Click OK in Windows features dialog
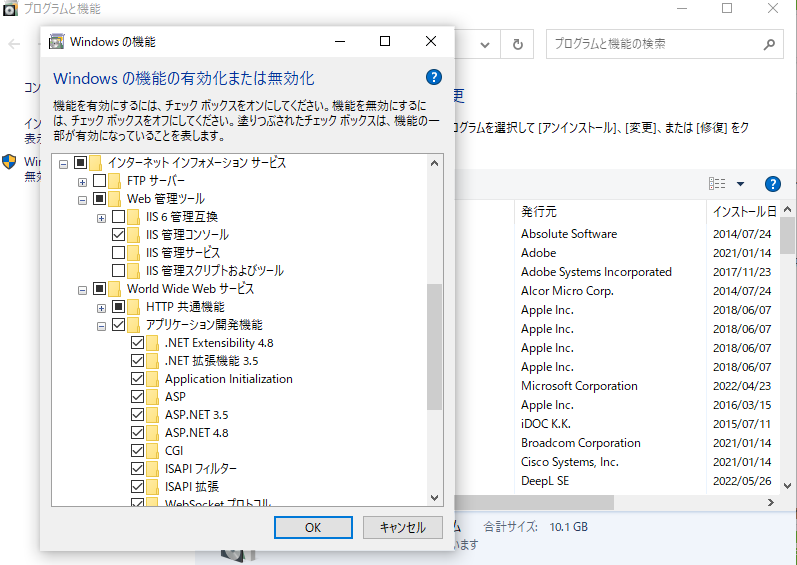This screenshot has width=797, height=565. point(313,527)
